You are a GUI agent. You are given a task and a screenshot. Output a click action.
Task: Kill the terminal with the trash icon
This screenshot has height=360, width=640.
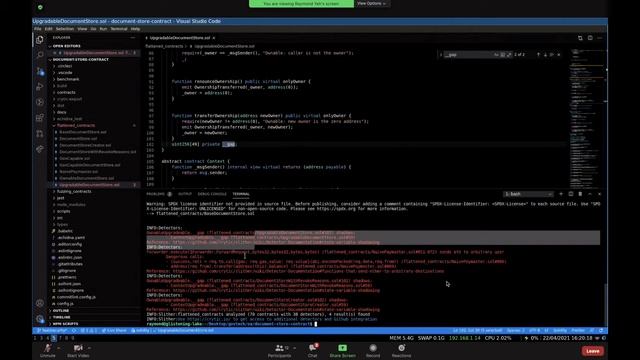(x=580, y=194)
